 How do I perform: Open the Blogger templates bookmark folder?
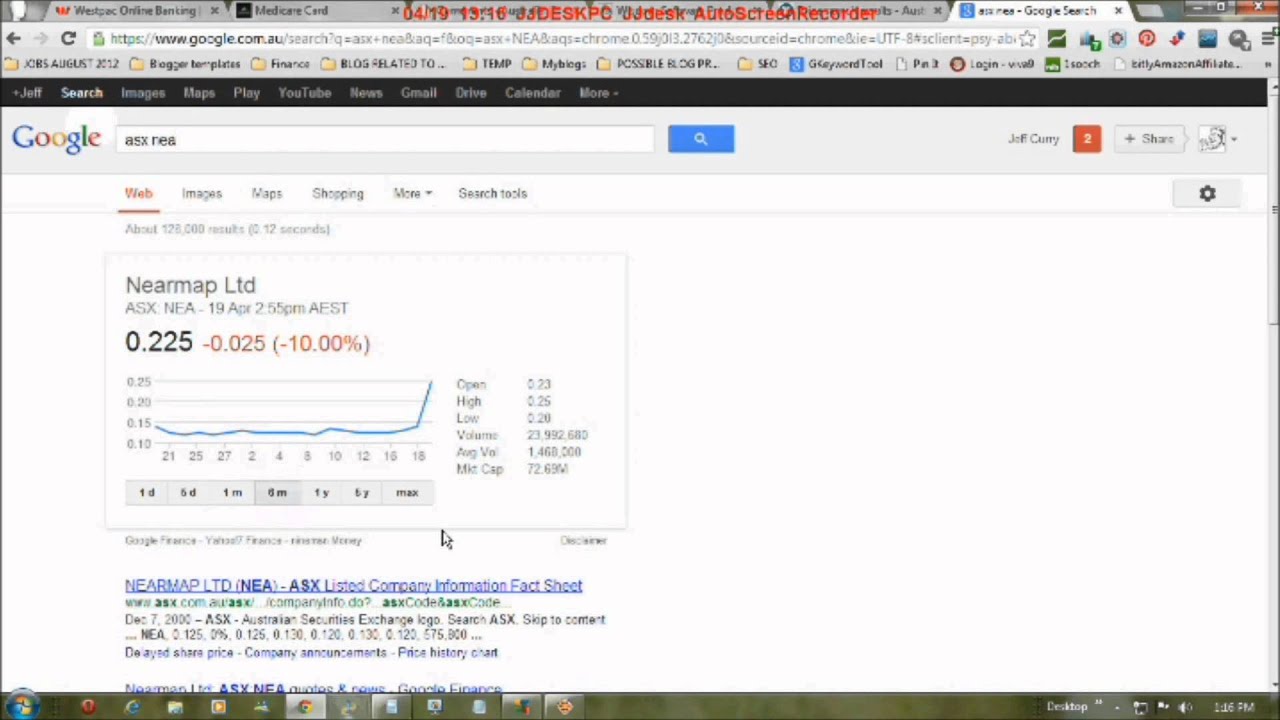(x=186, y=64)
